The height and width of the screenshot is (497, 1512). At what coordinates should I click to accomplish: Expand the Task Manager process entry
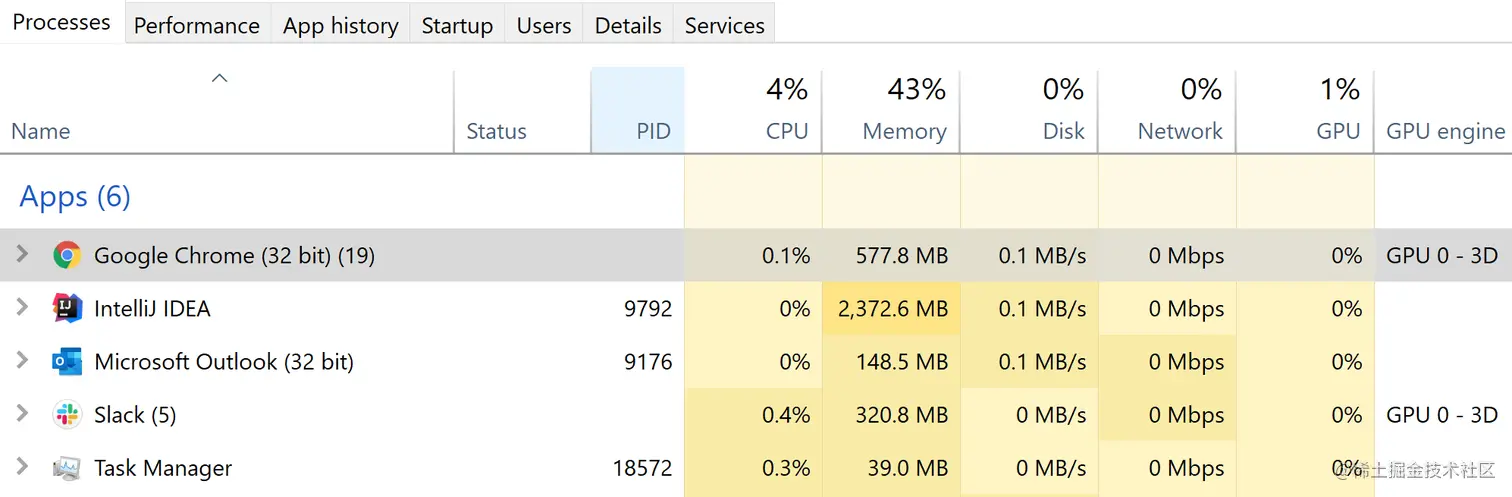pos(22,467)
